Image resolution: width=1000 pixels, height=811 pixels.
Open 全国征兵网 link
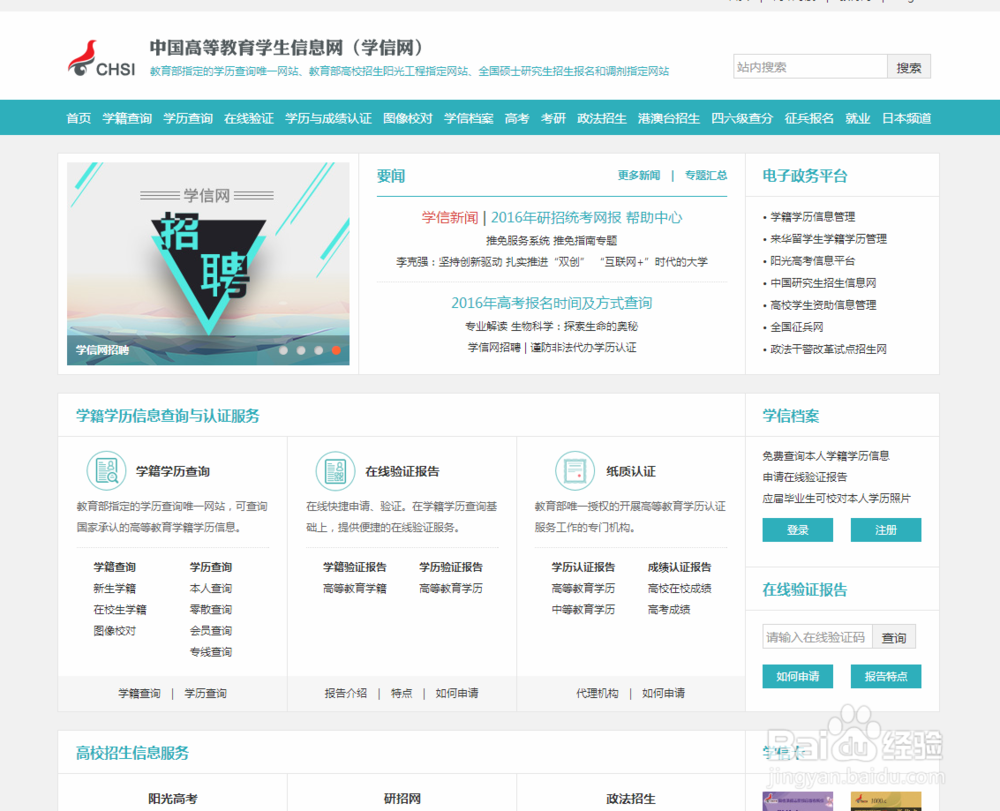click(797, 327)
